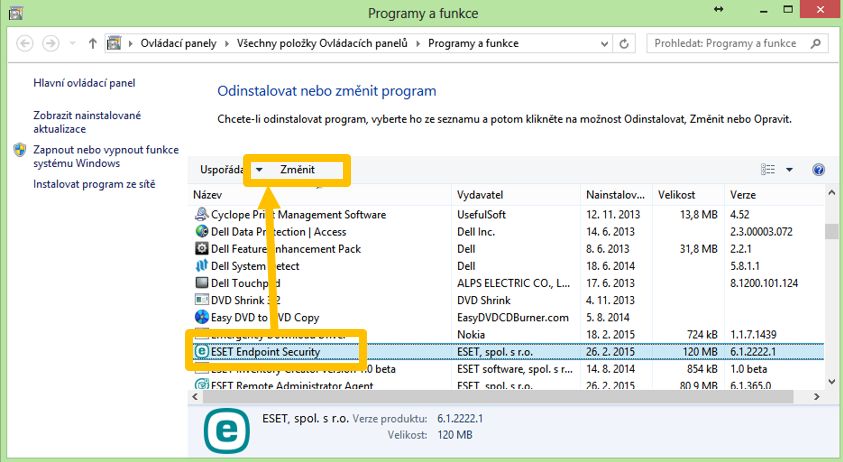
Task: Select Cyclope Print Management Software icon
Action: pos(202,214)
